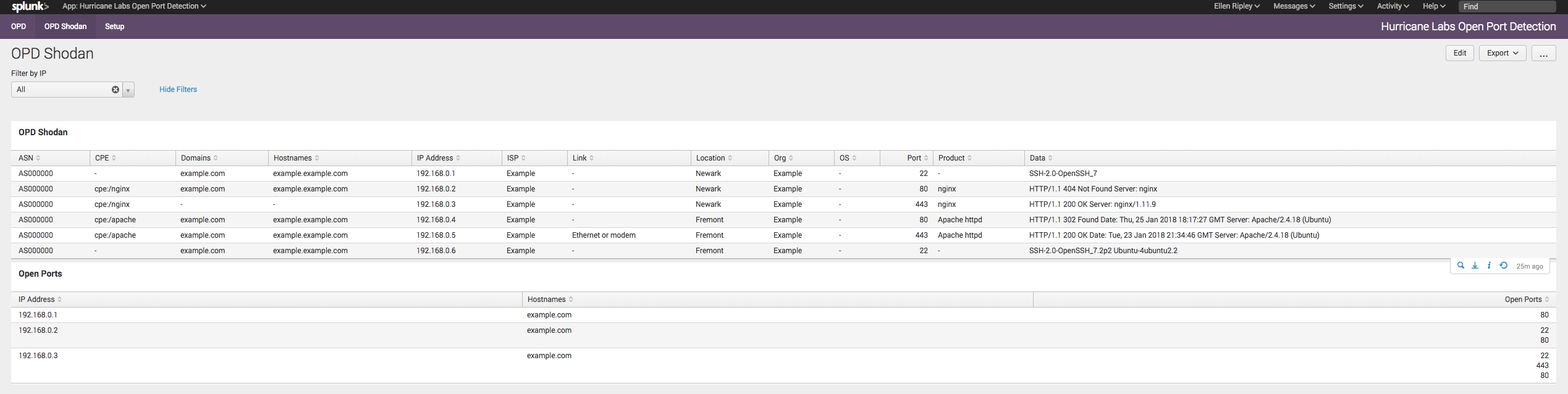Expand the Export dropdown button
The height and width of the screenshot is (394, 1568).
click(1502, 53)
